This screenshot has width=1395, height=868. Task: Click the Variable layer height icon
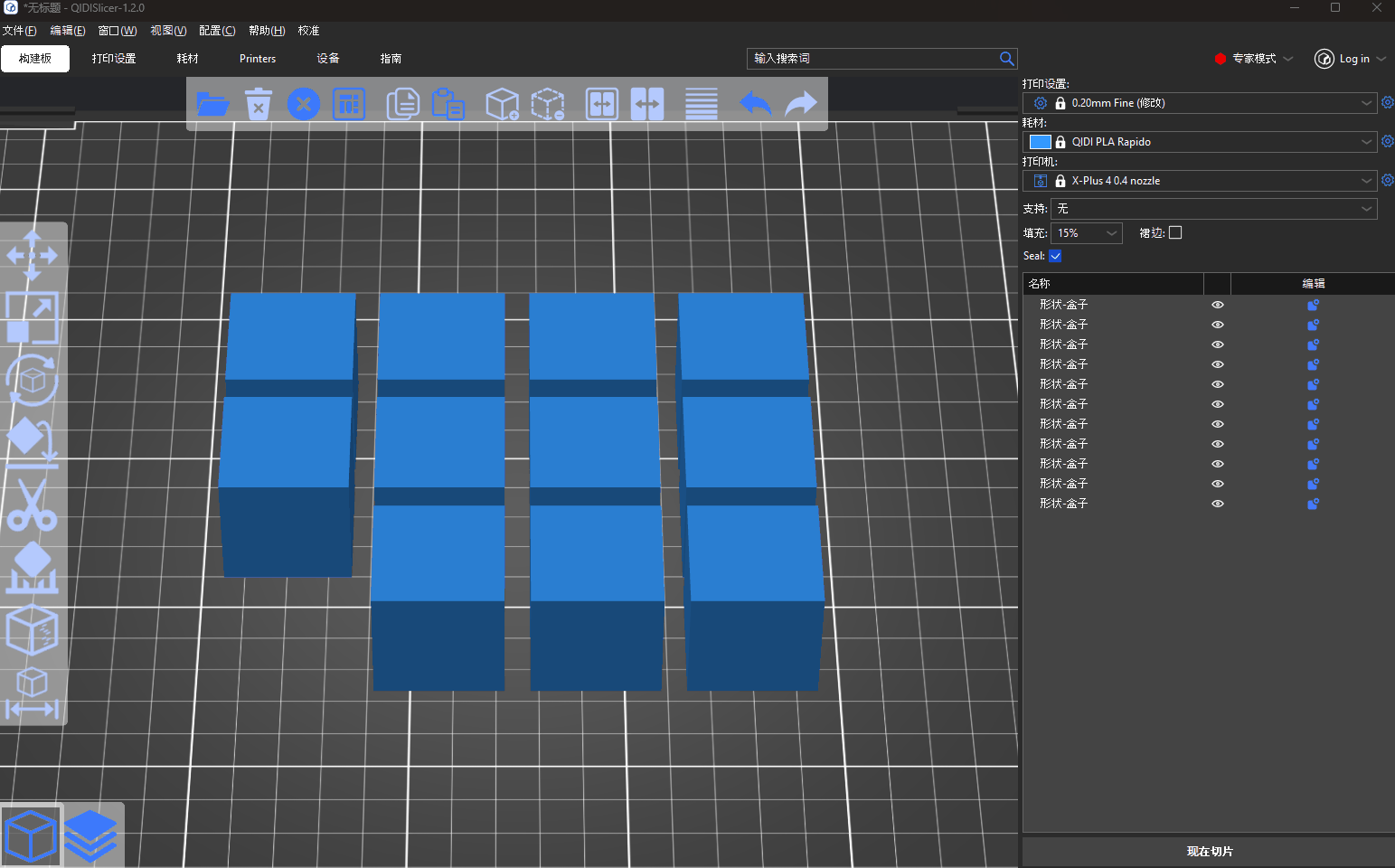click(702, 104)
